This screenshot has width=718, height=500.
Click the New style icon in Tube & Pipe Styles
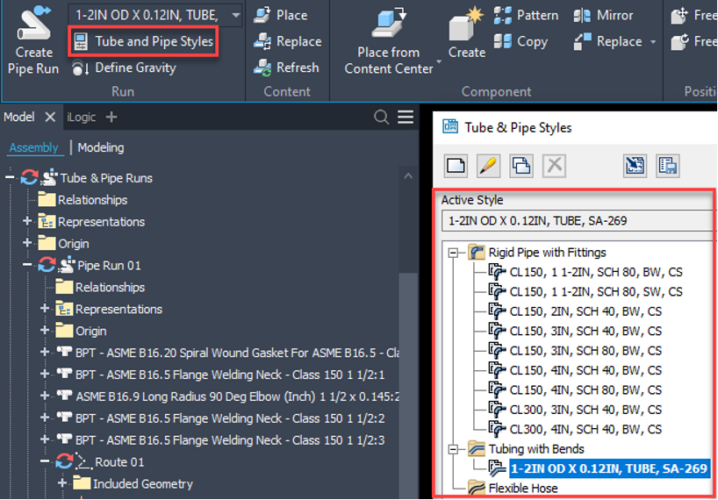(456, 166)
